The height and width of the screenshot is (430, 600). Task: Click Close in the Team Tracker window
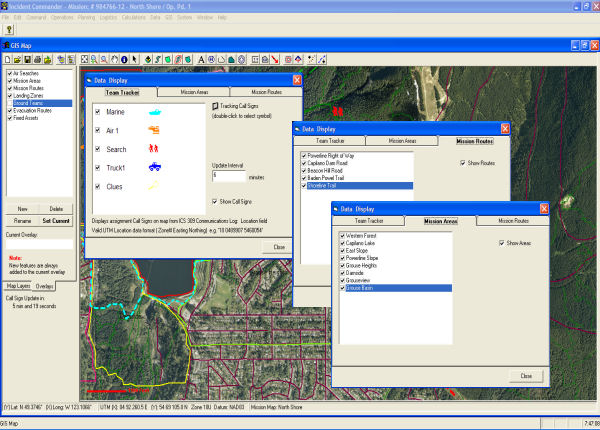pos(279,247)
